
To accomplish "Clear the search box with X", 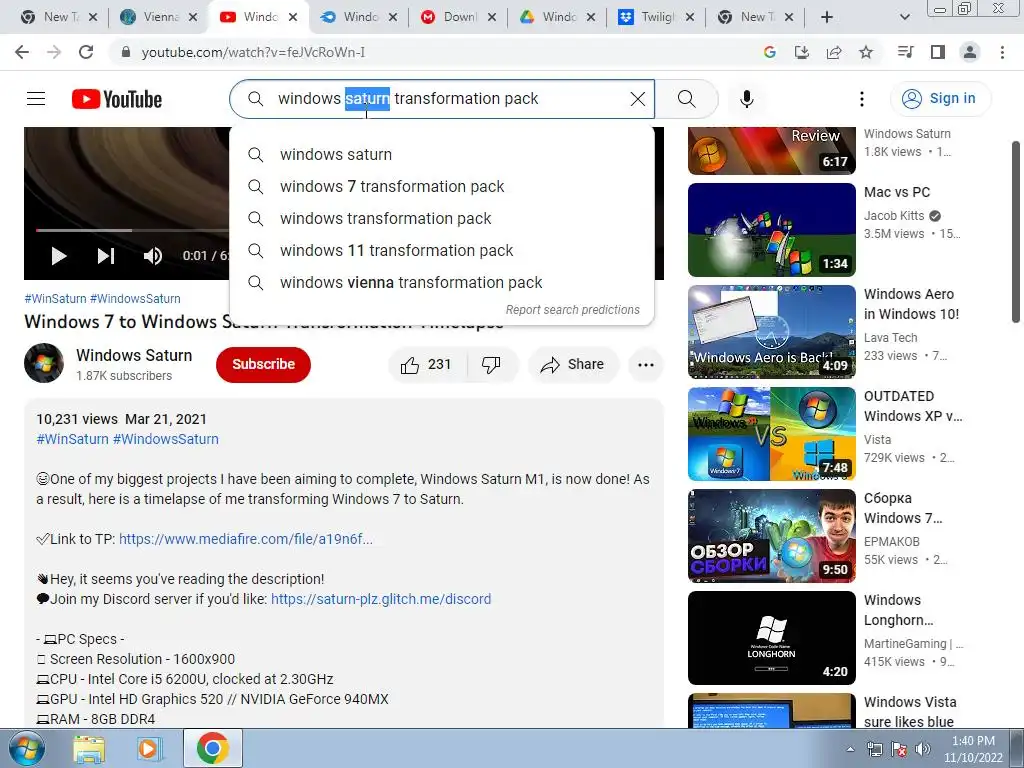I will tap(637, 99).
